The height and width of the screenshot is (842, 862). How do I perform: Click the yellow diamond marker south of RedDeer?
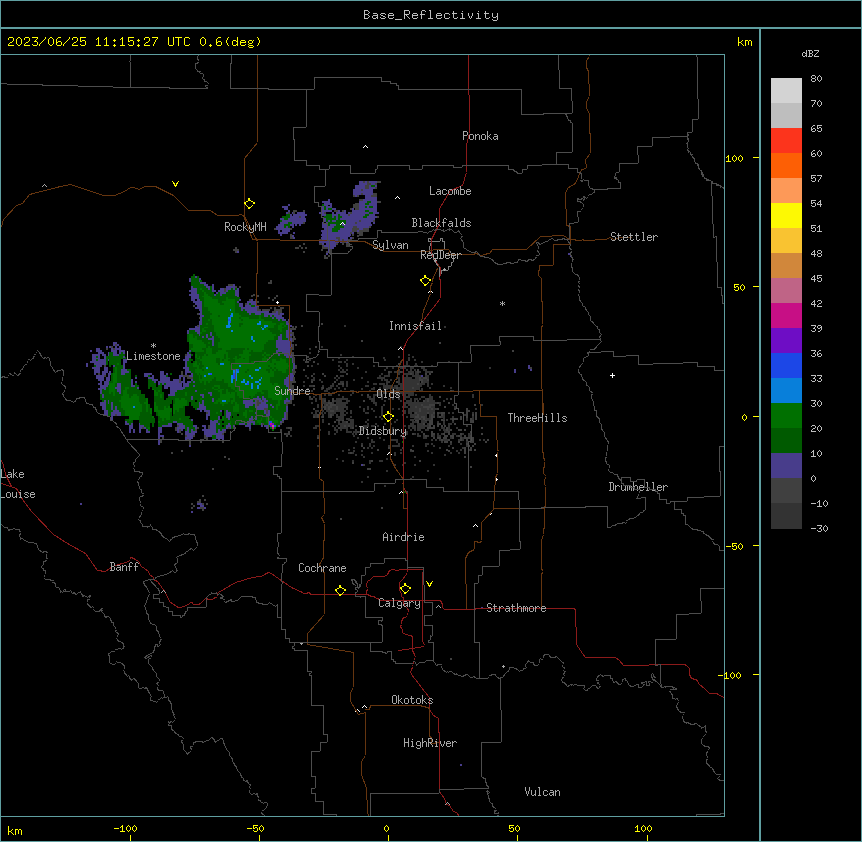[x=426, y=281]
